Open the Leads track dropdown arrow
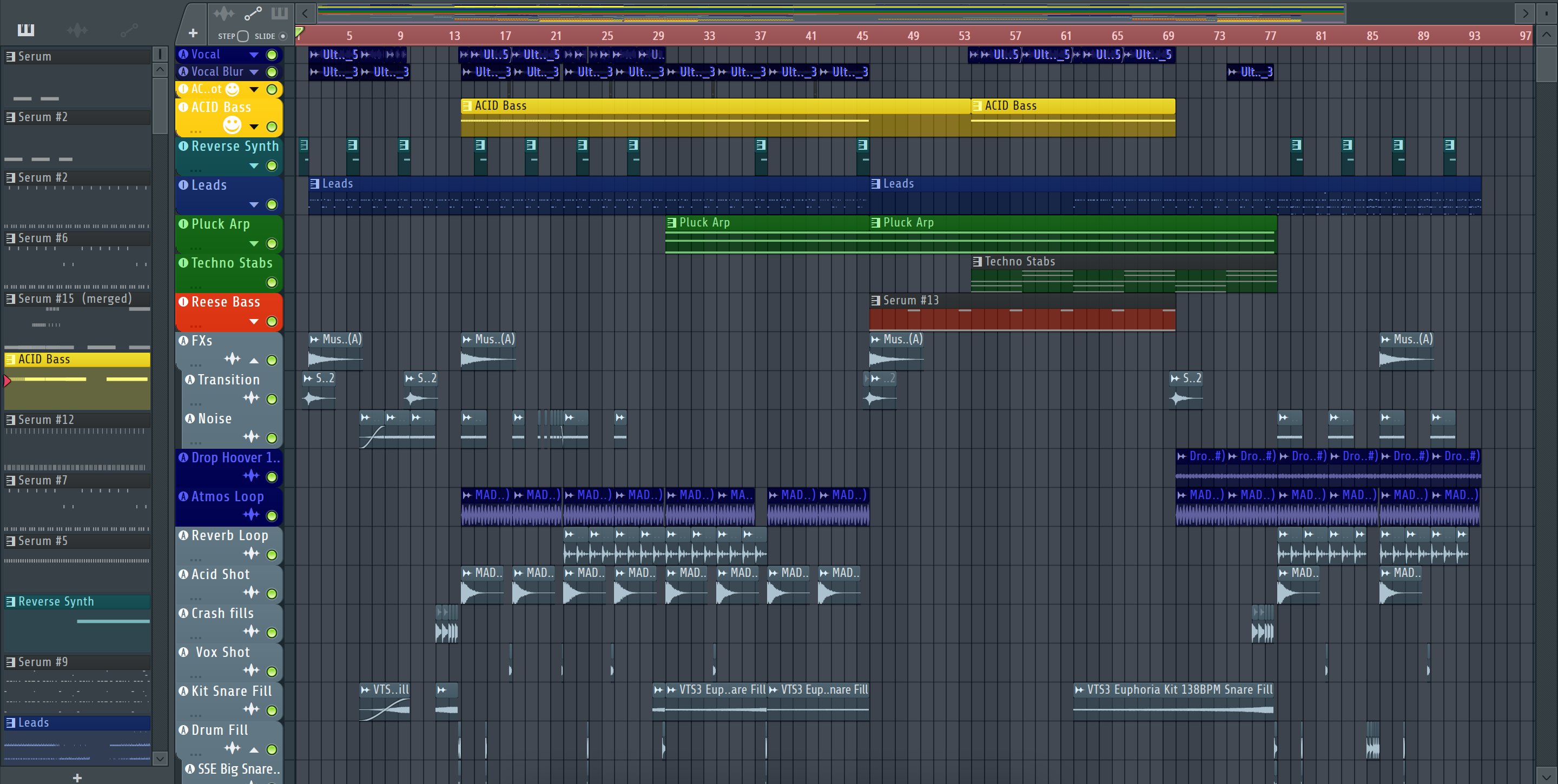 pyautogui.click(x=254, y=205)
